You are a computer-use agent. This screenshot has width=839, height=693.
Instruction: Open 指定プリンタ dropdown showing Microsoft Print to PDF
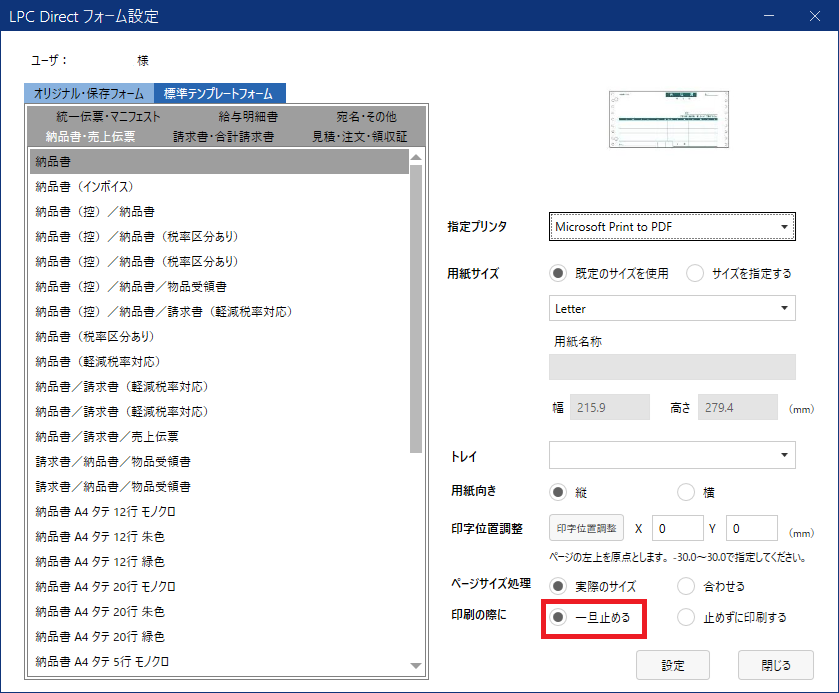click(672, 226)
